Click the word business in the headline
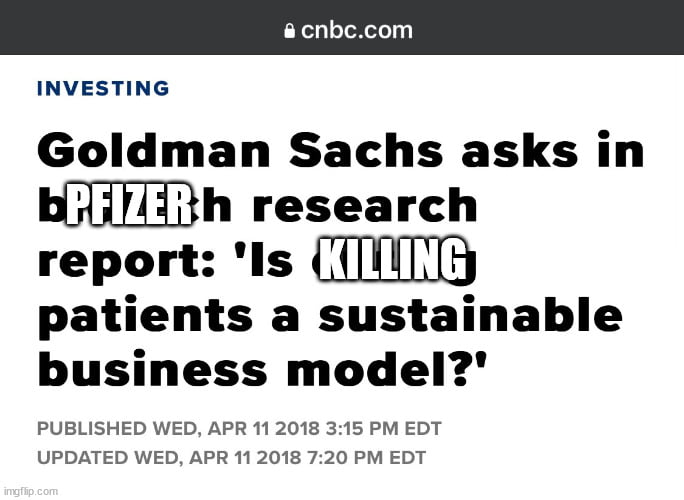Screen dimensions: 684x500 tap(152, 368)
